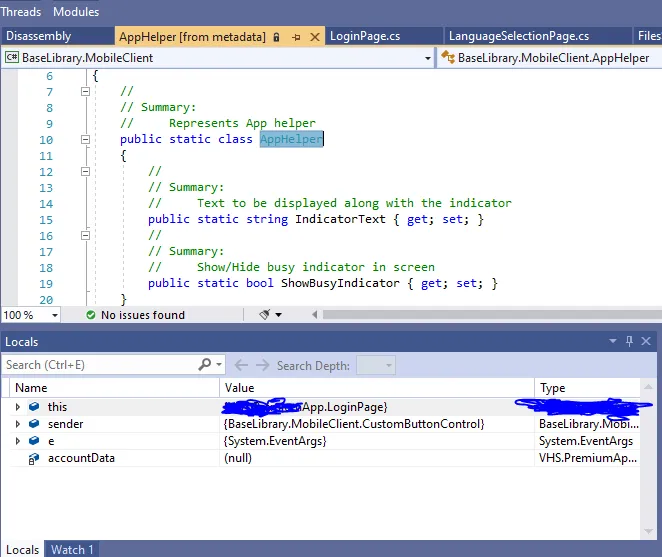The width and height of the screenshot is (662, 557).
Task: Click the object icon next to 'sender'
Action: coord(34,423)
